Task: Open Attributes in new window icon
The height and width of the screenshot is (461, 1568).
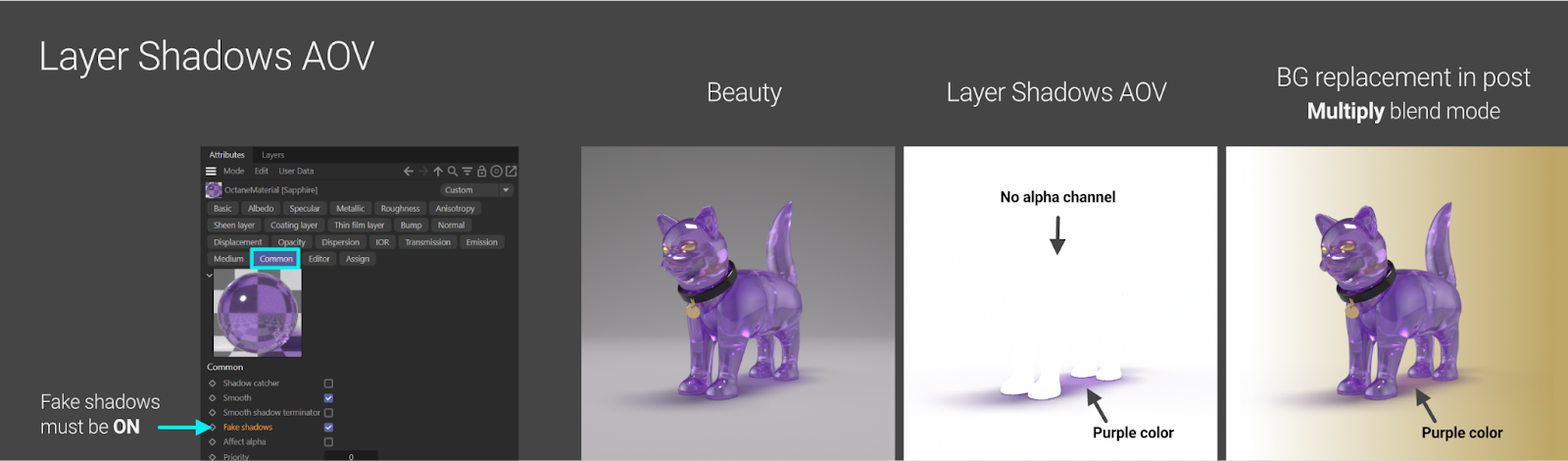Action: pos(511,171)
